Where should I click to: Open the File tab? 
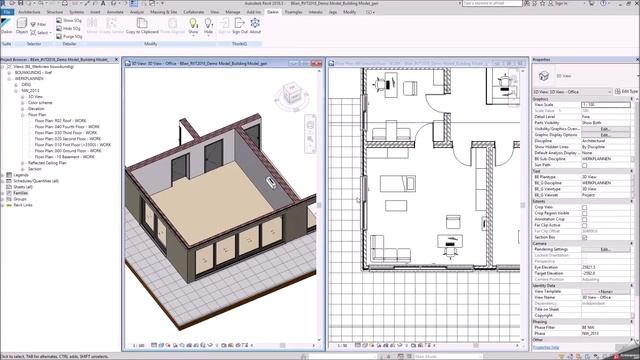pyautogui.click(x=7, y=12)
